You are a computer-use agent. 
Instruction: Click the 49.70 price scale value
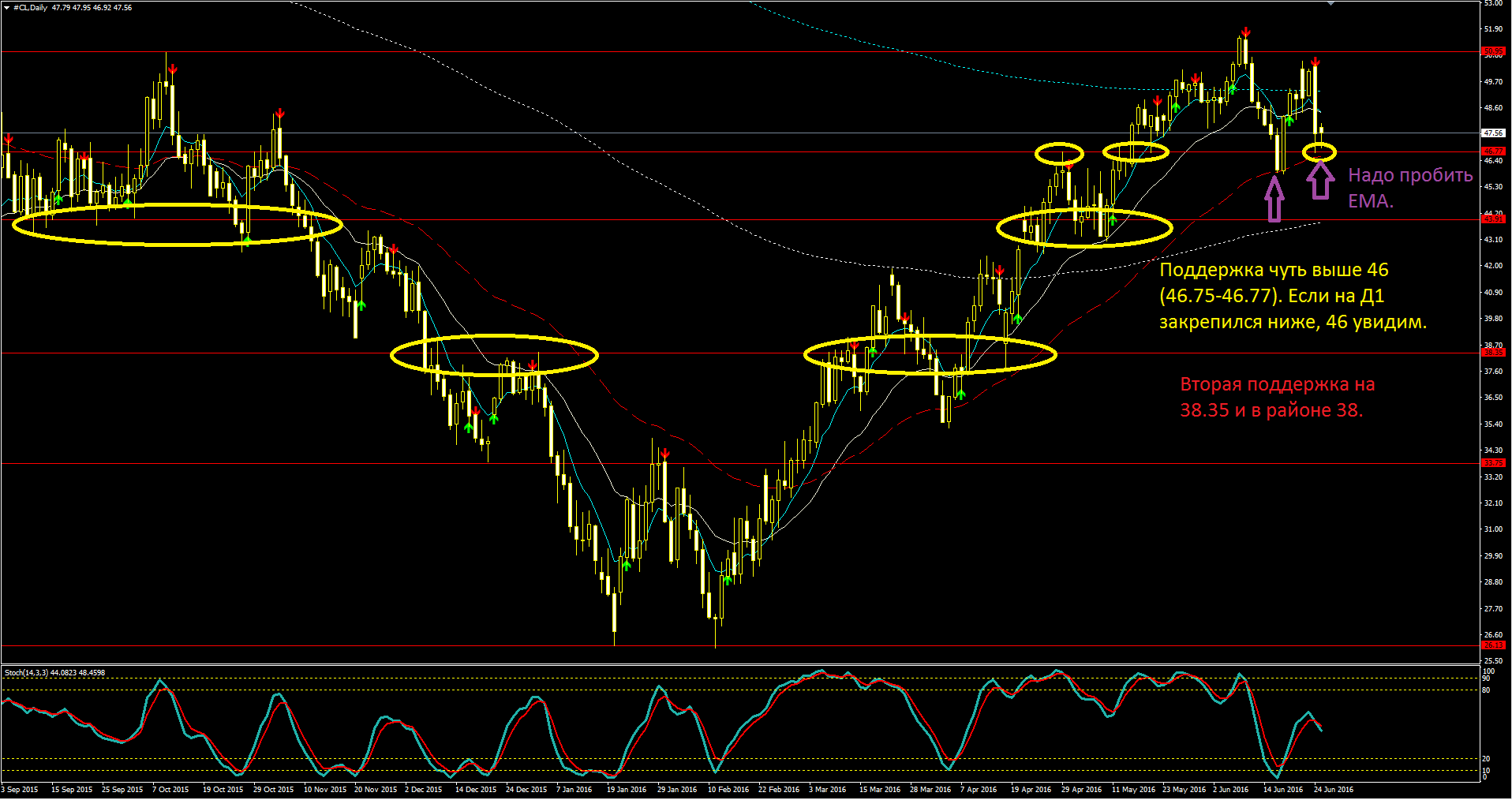[1493, 82]
